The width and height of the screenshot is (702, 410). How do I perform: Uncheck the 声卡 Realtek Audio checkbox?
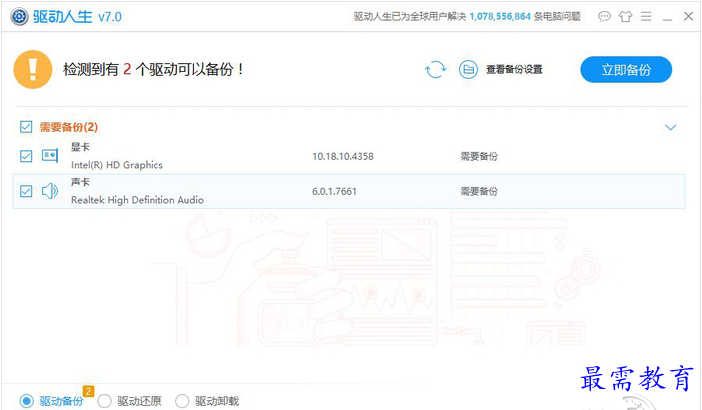point(26,191)
